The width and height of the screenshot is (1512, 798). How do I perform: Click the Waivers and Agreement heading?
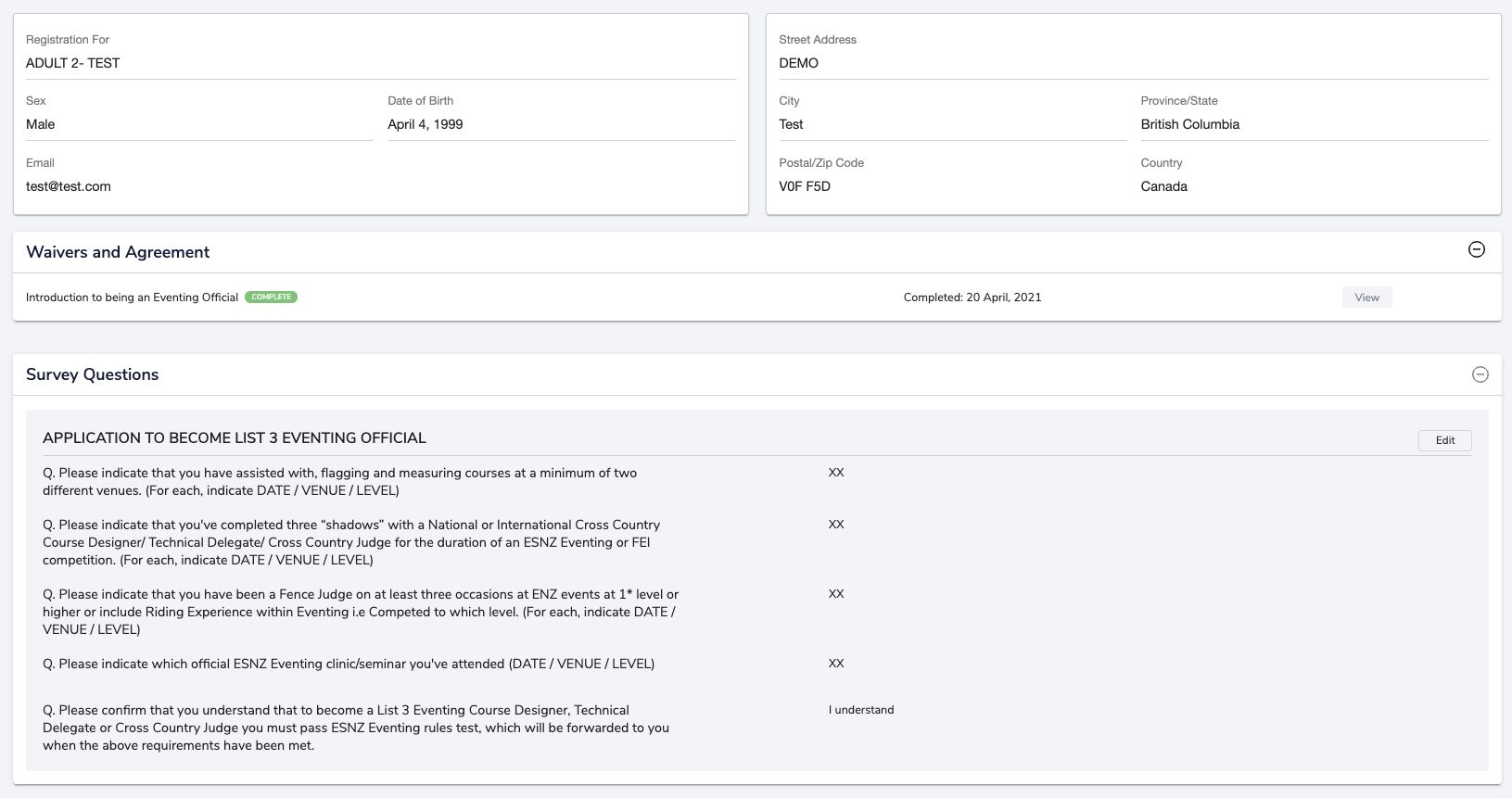(x=118, y=252)
